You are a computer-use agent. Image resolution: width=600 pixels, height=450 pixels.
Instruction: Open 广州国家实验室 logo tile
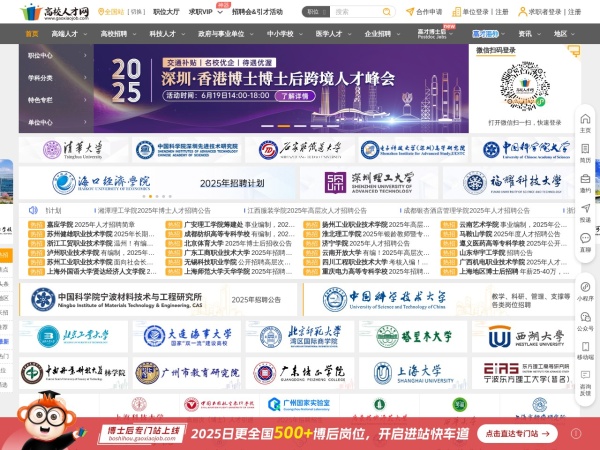(299, 405)
